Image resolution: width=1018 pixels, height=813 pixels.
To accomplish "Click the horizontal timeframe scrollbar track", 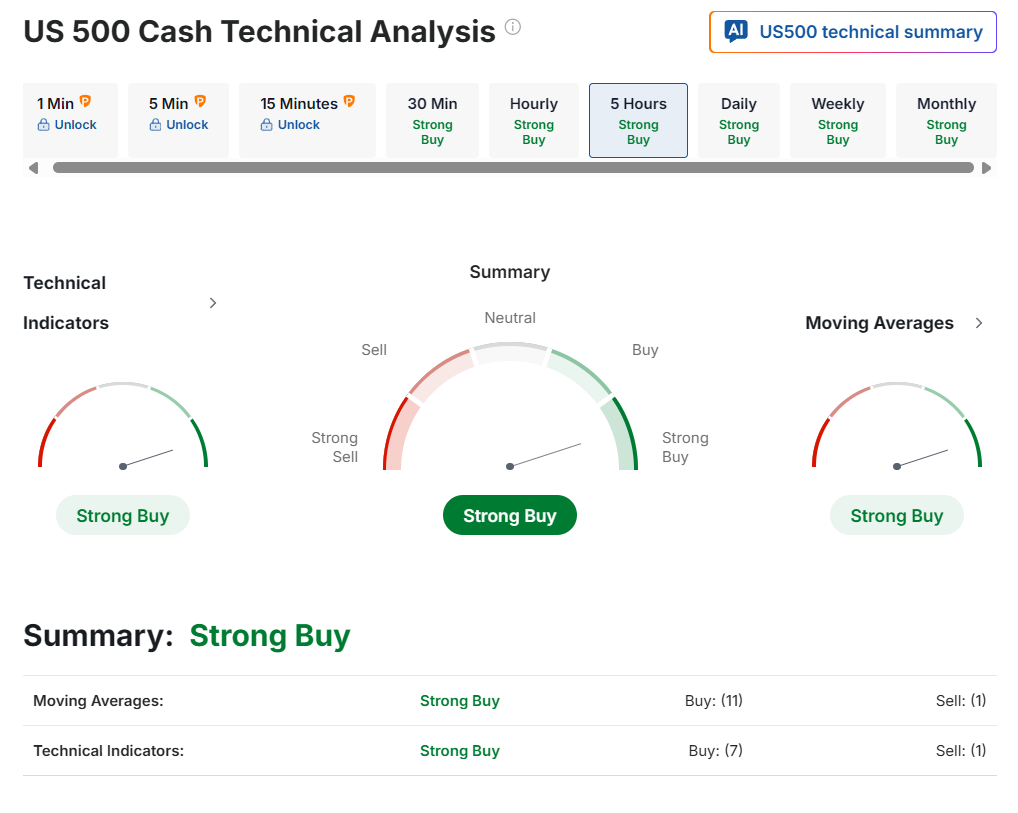I will [x=512, y=168].
